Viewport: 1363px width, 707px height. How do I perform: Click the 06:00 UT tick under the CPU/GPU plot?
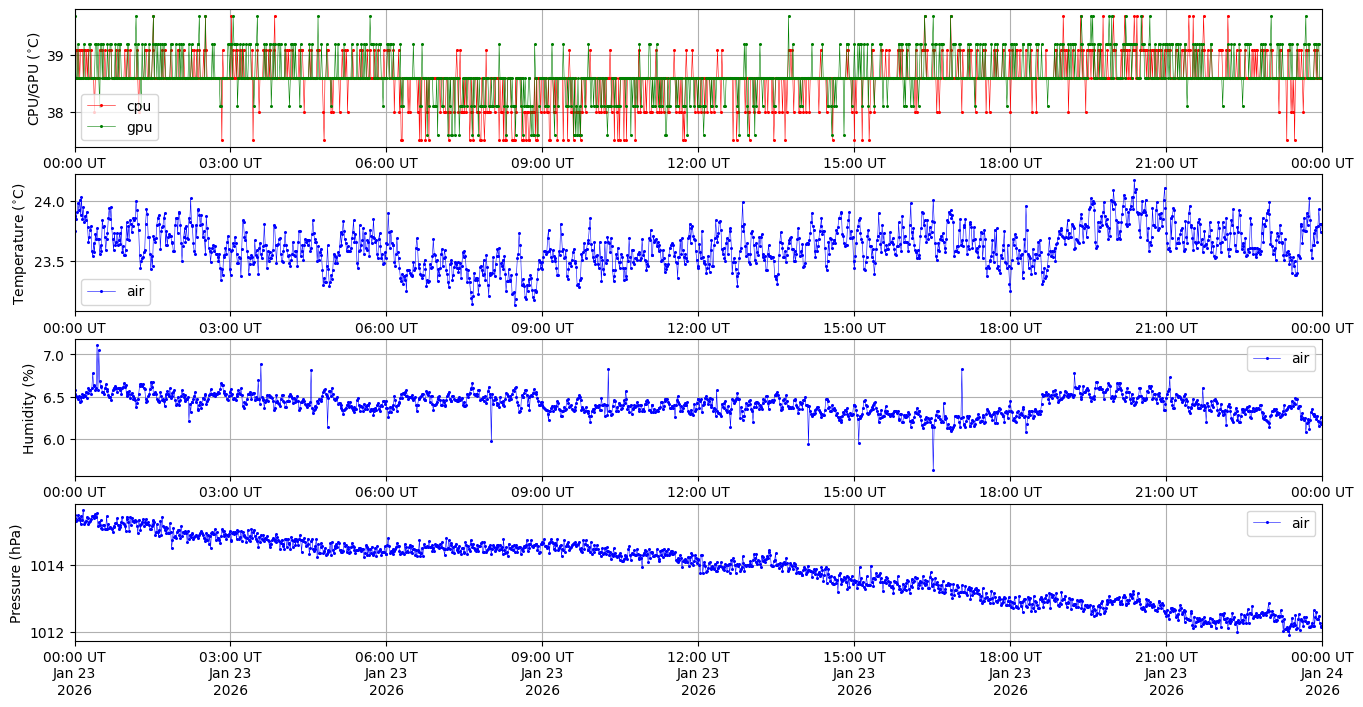coord(386,163)
